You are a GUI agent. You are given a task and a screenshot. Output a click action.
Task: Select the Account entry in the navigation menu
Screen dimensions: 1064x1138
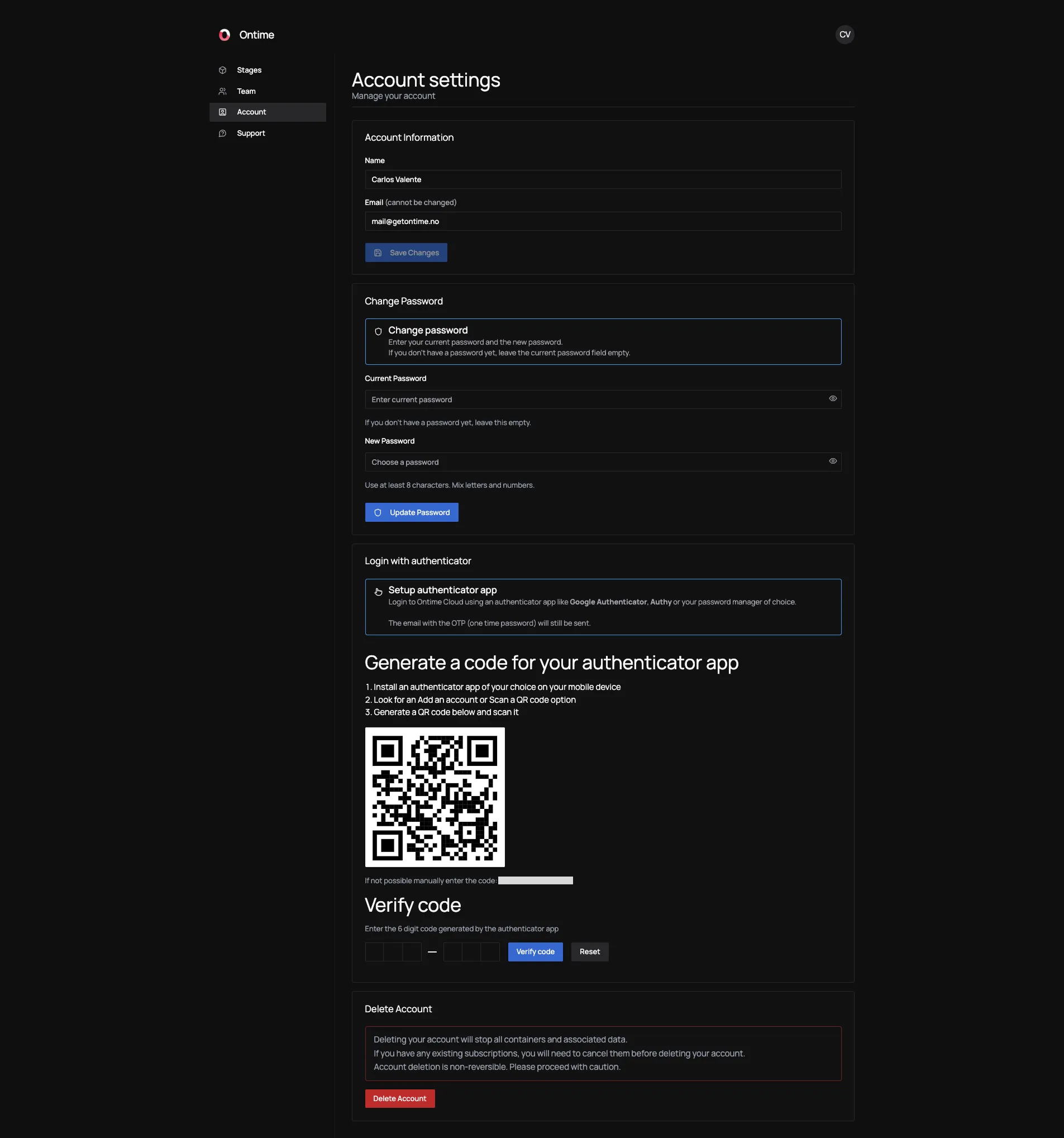(251, 112)
